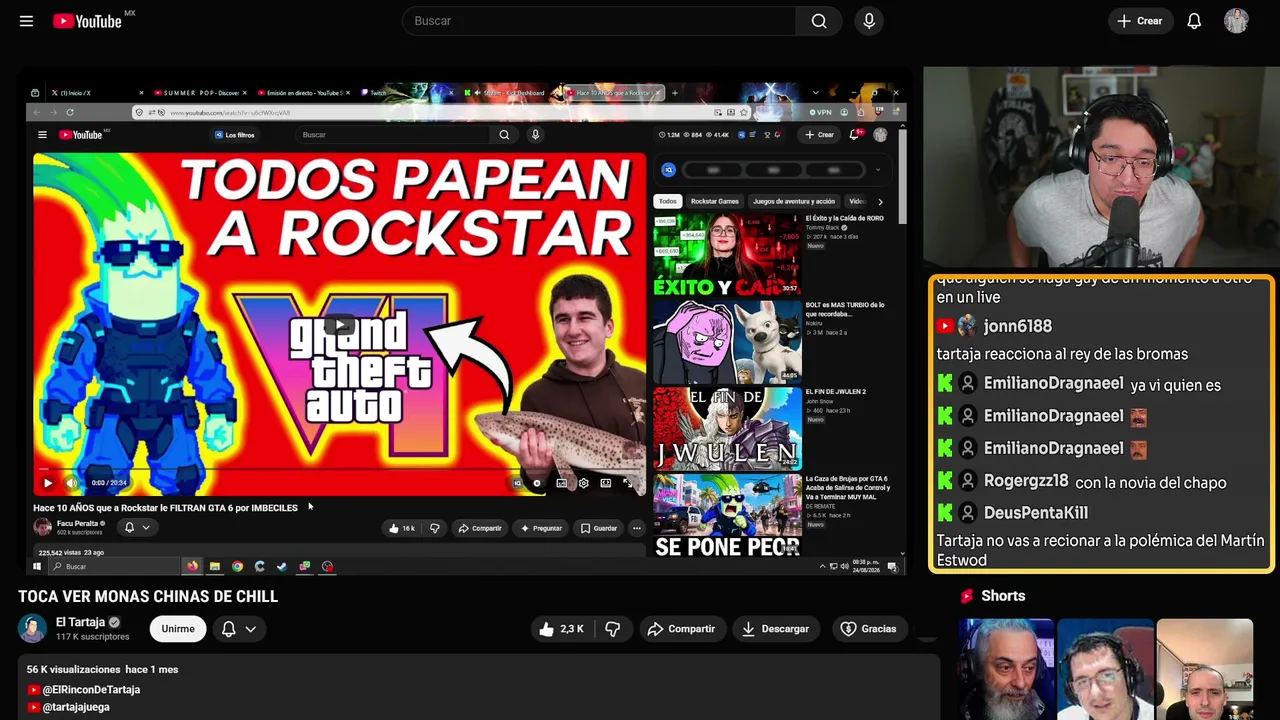Click the Facu Peralta channel name in stream
1280x720 pixels.
click(77, 523)
